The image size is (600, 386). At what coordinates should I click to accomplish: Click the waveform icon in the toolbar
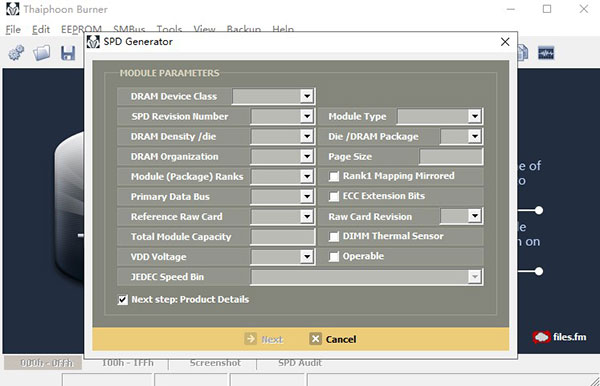coord(546,53)
